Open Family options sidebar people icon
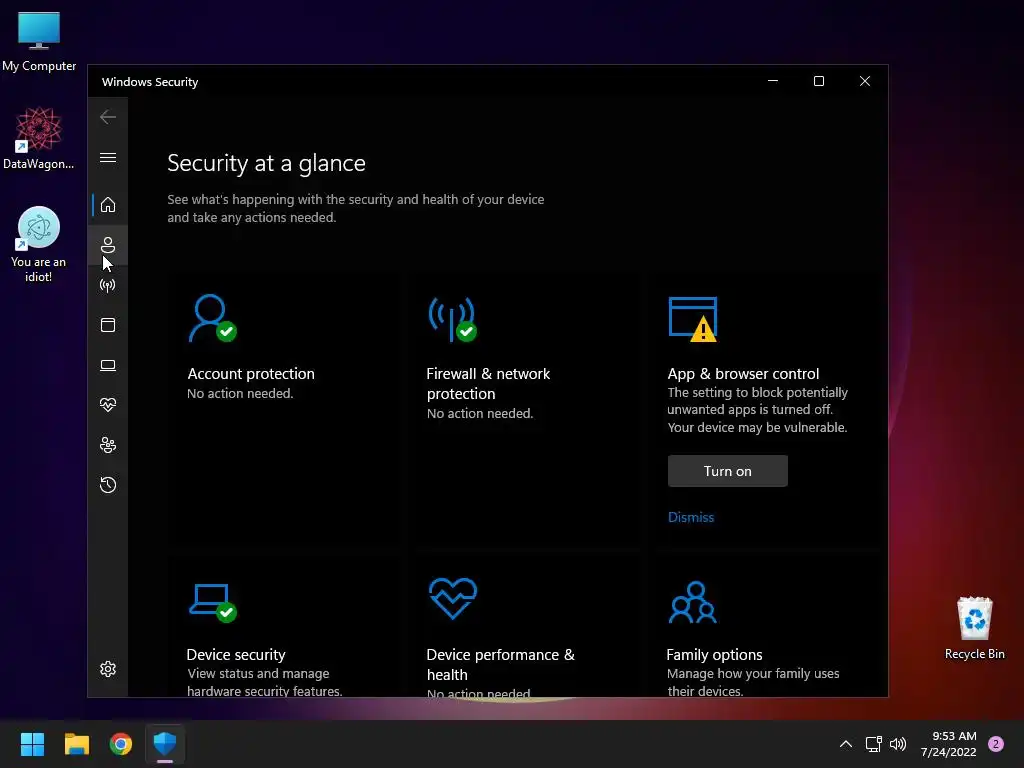Screen dimensions: 1024x768 click(x=108, y=445)
